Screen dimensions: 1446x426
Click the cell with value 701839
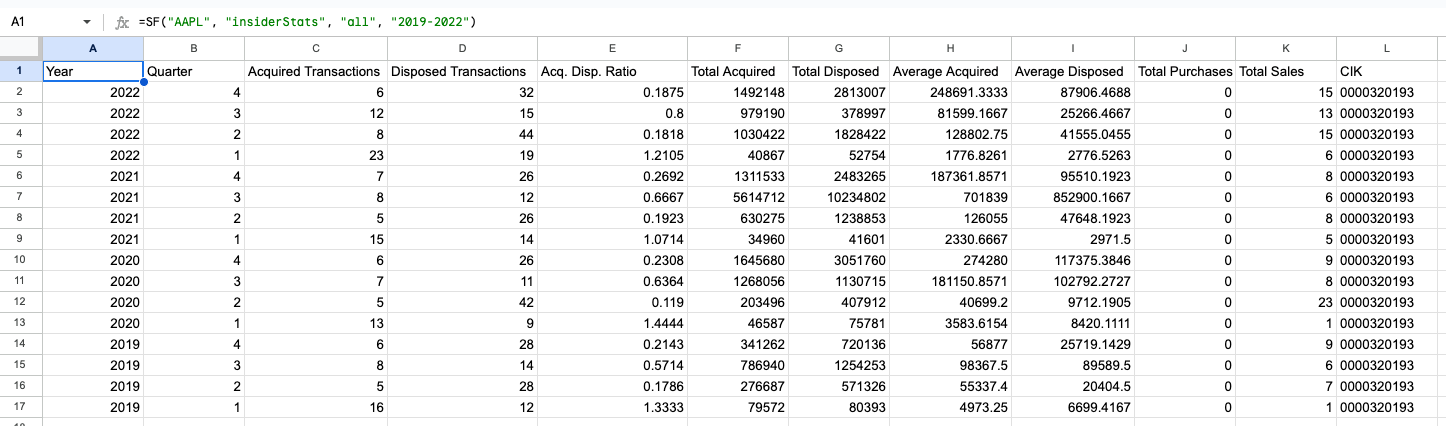[950, 197]
